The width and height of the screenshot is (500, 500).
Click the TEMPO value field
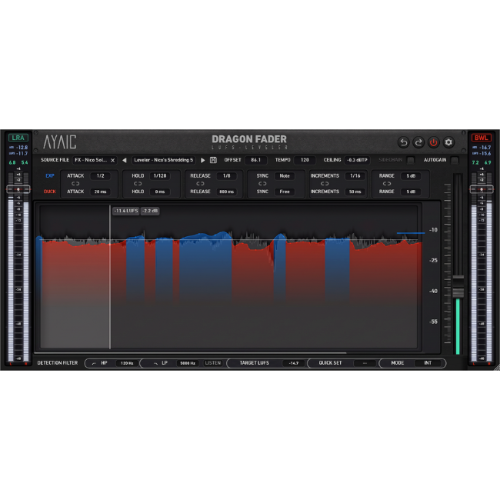(x=305, y=160)
